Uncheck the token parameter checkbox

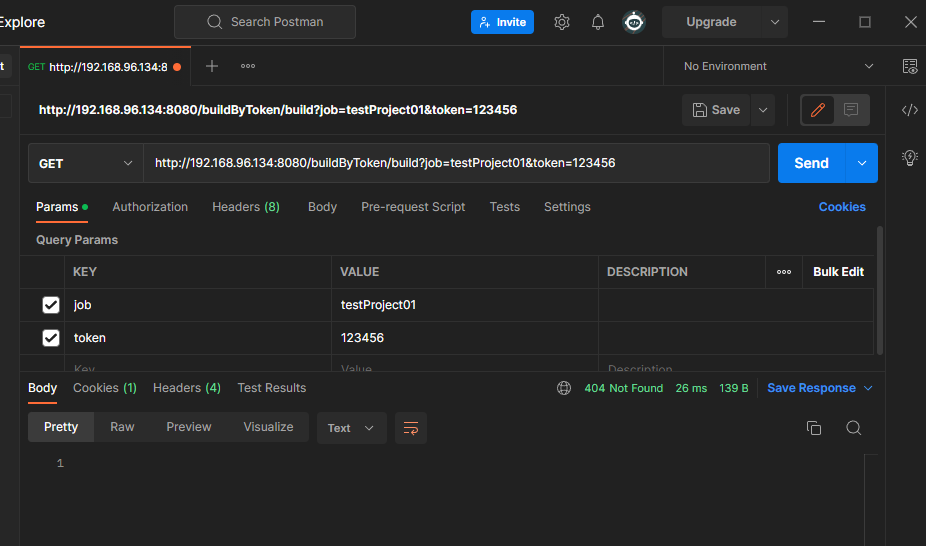pyautogui.click(x=51, y=338)
